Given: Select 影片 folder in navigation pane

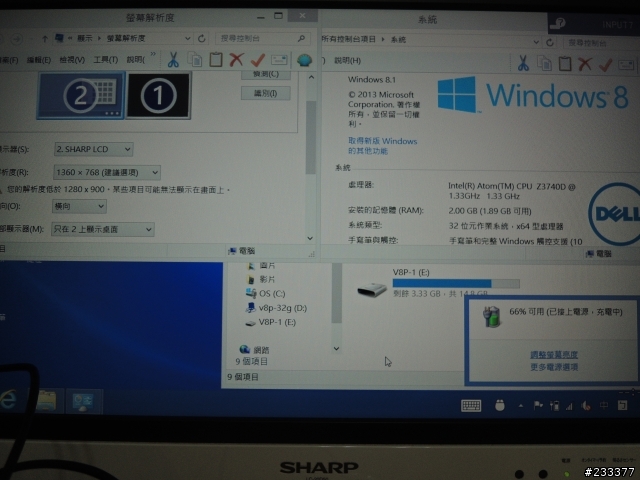Looking at the screenshot, I should 261,279.
